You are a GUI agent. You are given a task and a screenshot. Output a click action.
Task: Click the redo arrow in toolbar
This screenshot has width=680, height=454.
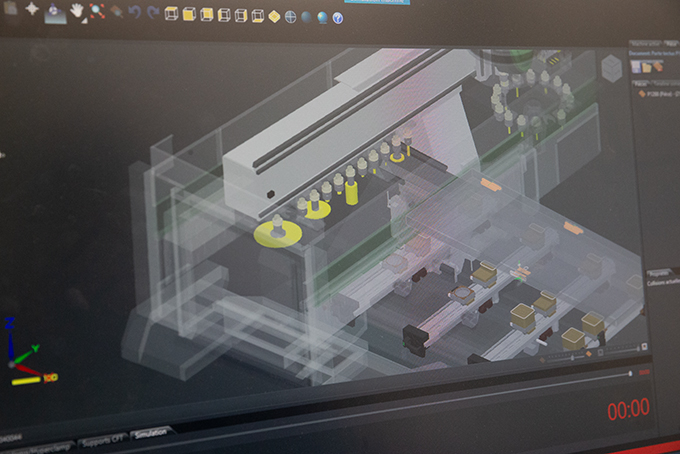(x=153, y=13)
